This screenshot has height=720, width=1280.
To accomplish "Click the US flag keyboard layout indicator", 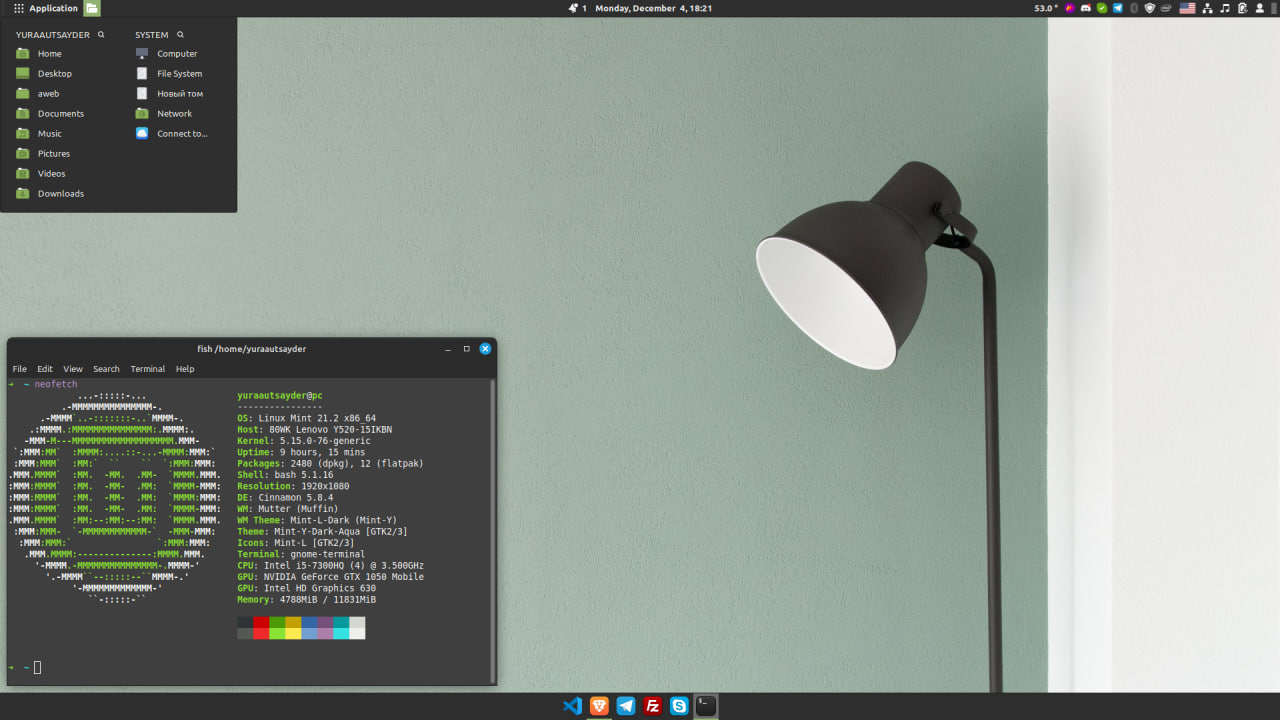I will 1187,8.
